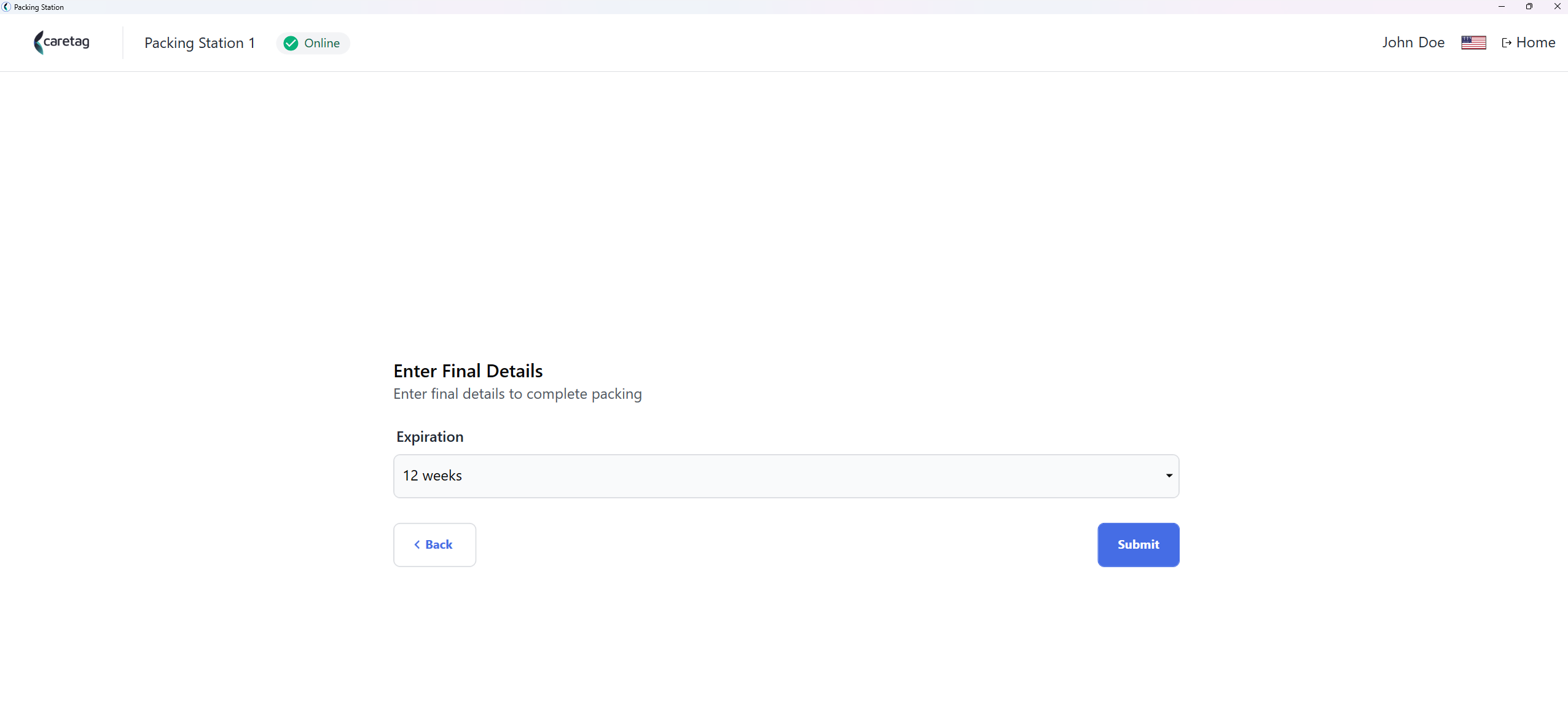
Task: Open the Expiration dropdown showing 12 weeks
Action: [786, 476]
